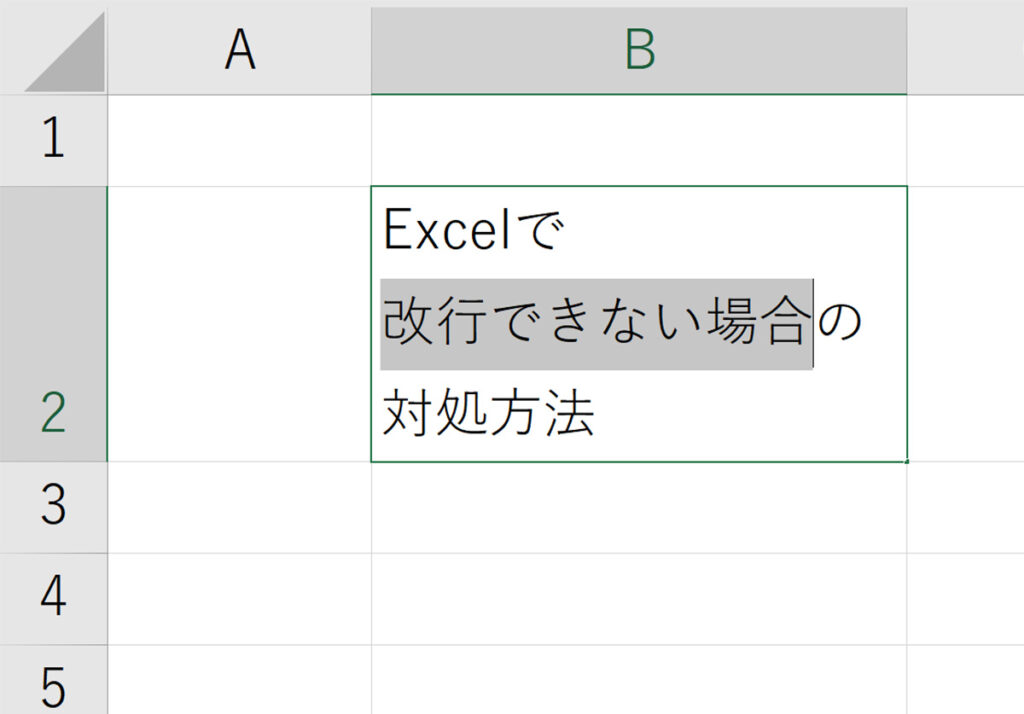Click cell B4
1024x714 pixels.
click(639, 599)
